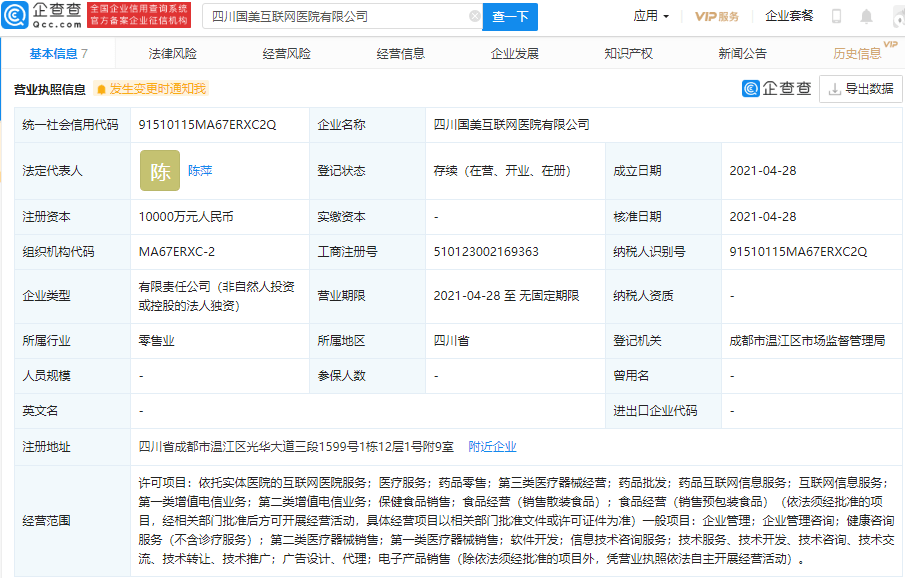Image resolution: width=905 pixels, height=578 pixels.
Task: Click the 查一下 search button
Action: coord(510,17)
